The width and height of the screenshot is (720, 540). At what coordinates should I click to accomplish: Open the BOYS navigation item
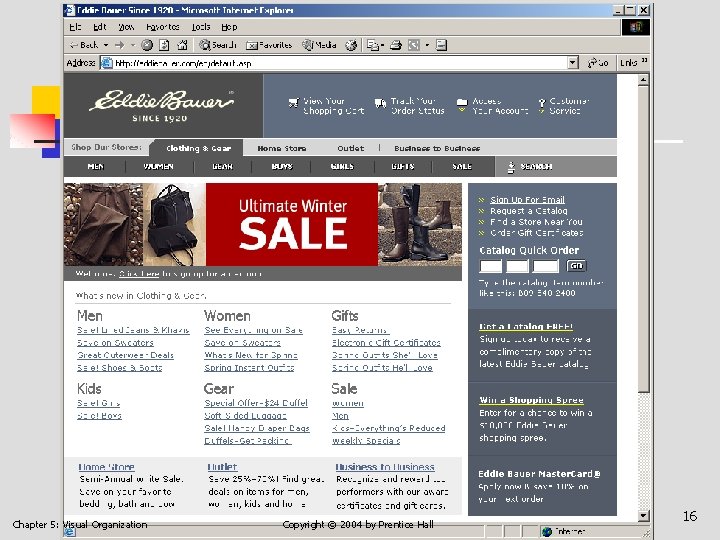click(282, 167)
